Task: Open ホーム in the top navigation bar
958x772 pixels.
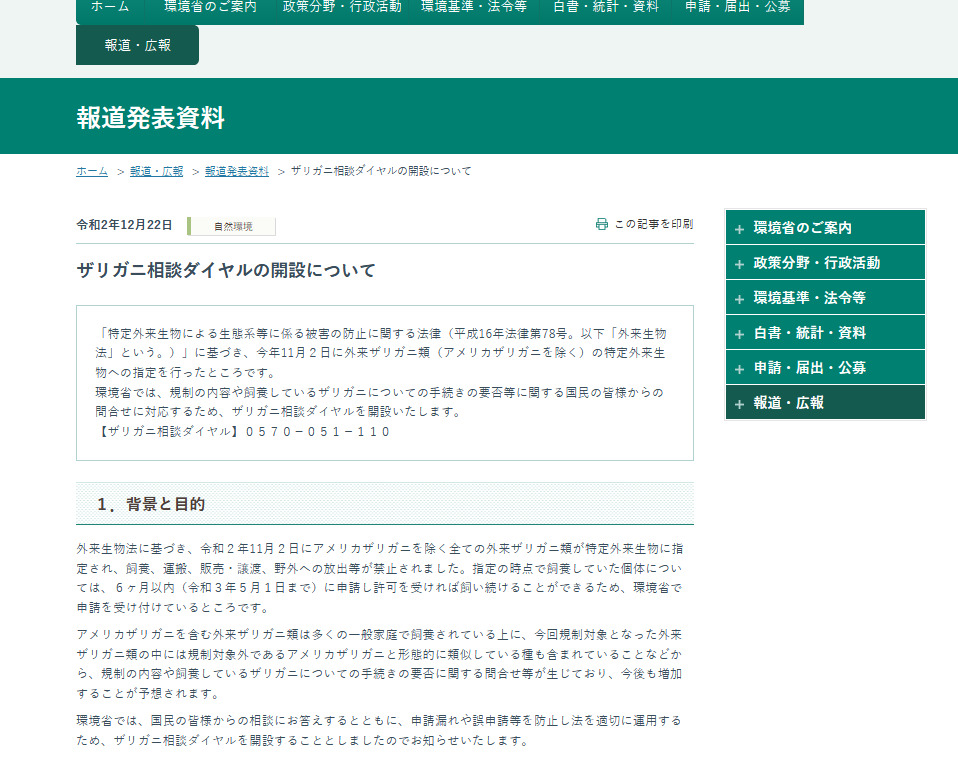Action: pos(110,7)
